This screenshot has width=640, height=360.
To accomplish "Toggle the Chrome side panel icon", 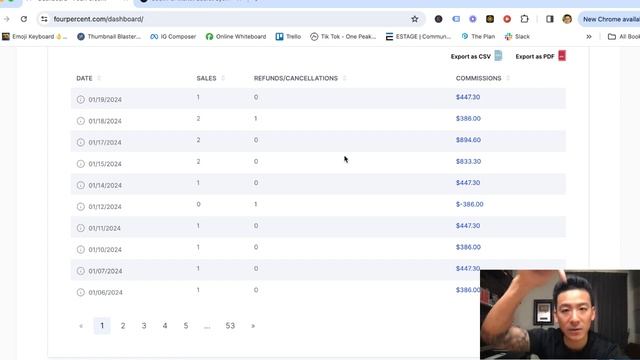I will (550, 19).
